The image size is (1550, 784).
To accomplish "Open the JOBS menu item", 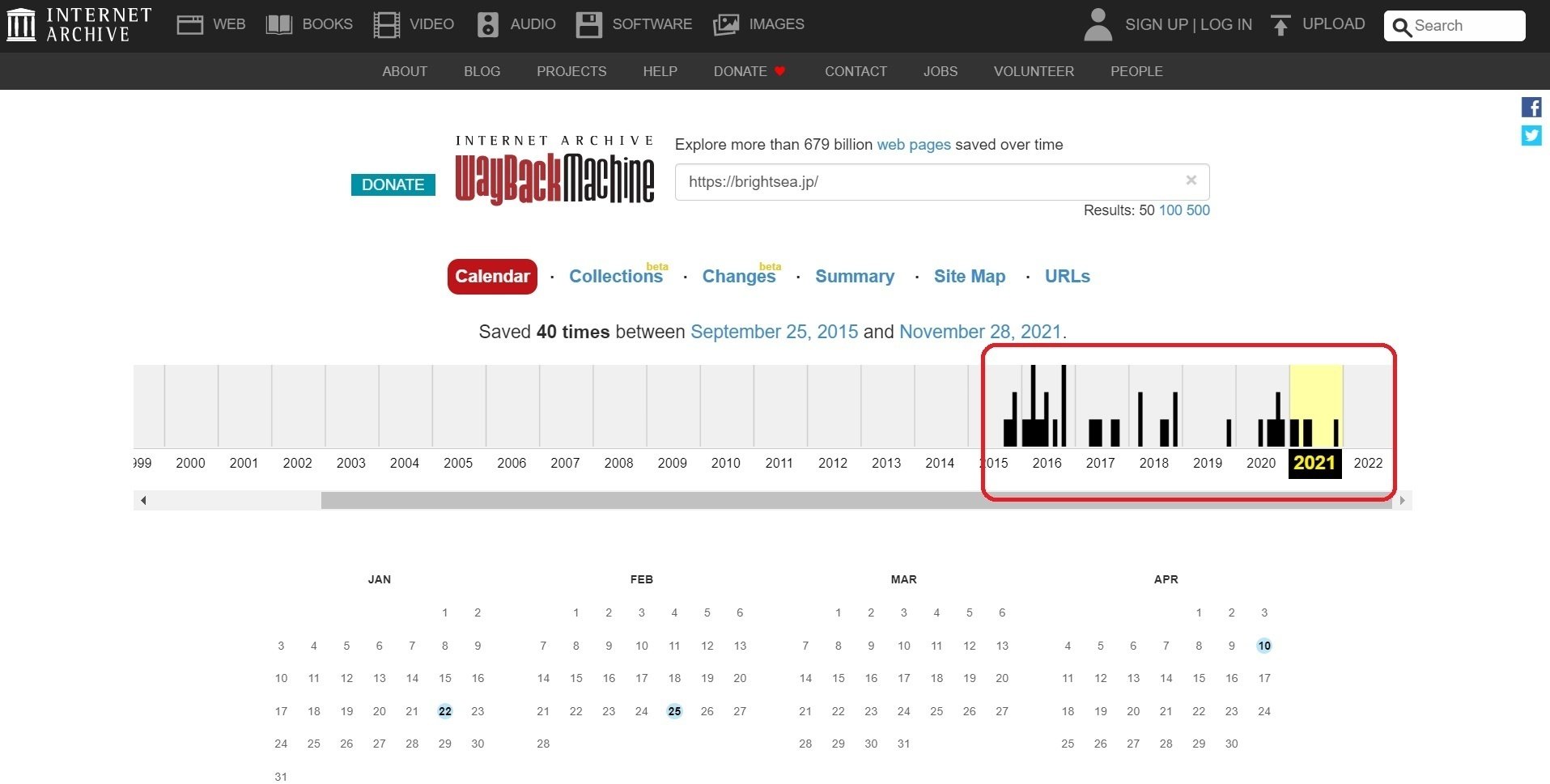I will [940, 71].
